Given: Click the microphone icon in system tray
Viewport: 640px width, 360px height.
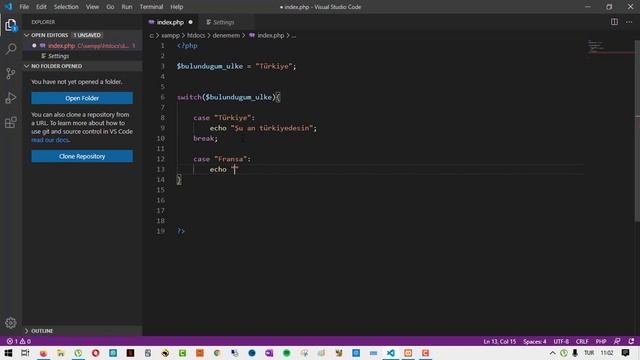Looking at the screenshot, I should (x=575, y=353).
